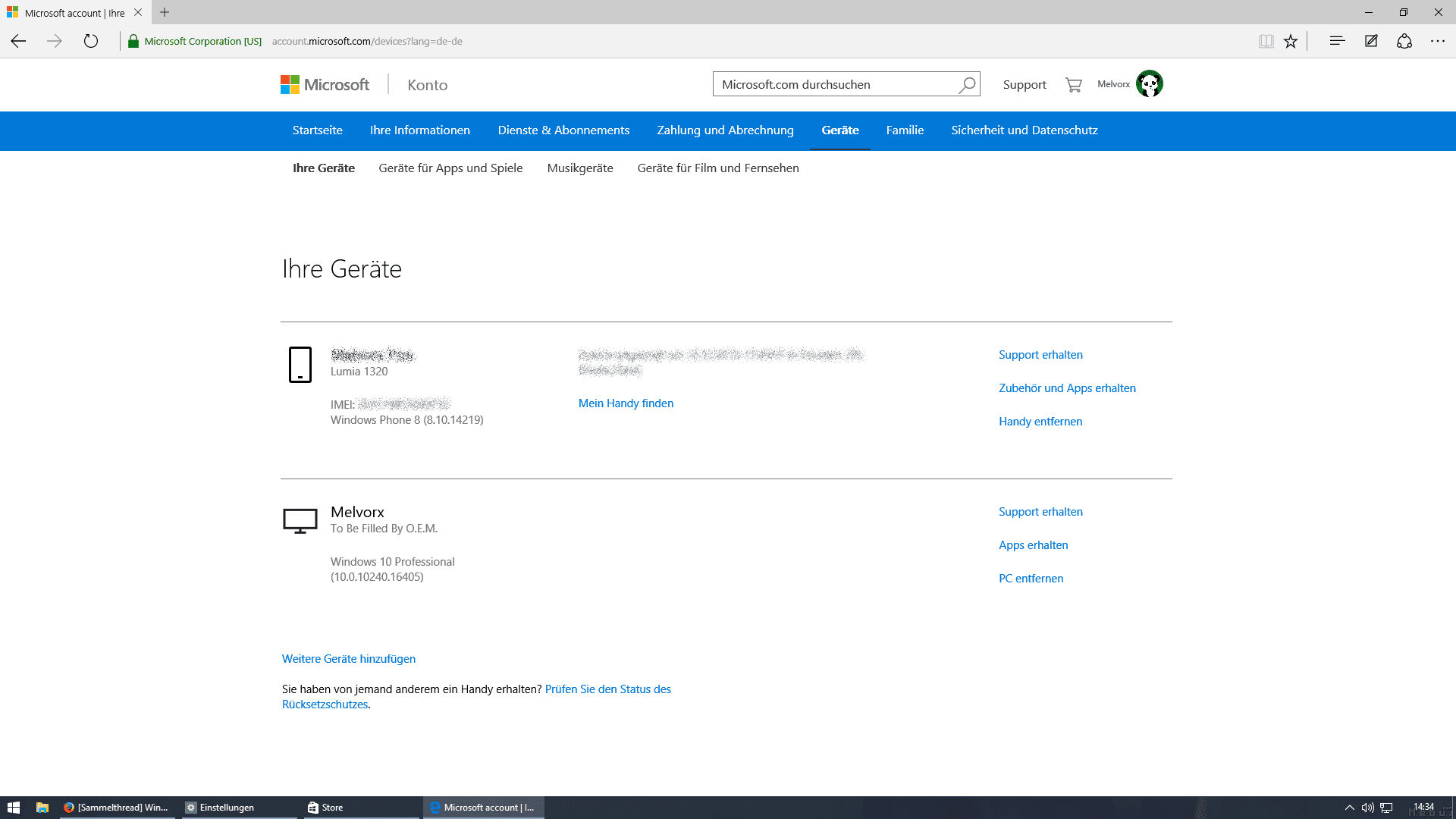Viewport: 1456px width, 819px height.
Task: Click Handy entfernen link
Action: tap(1040, 422)
